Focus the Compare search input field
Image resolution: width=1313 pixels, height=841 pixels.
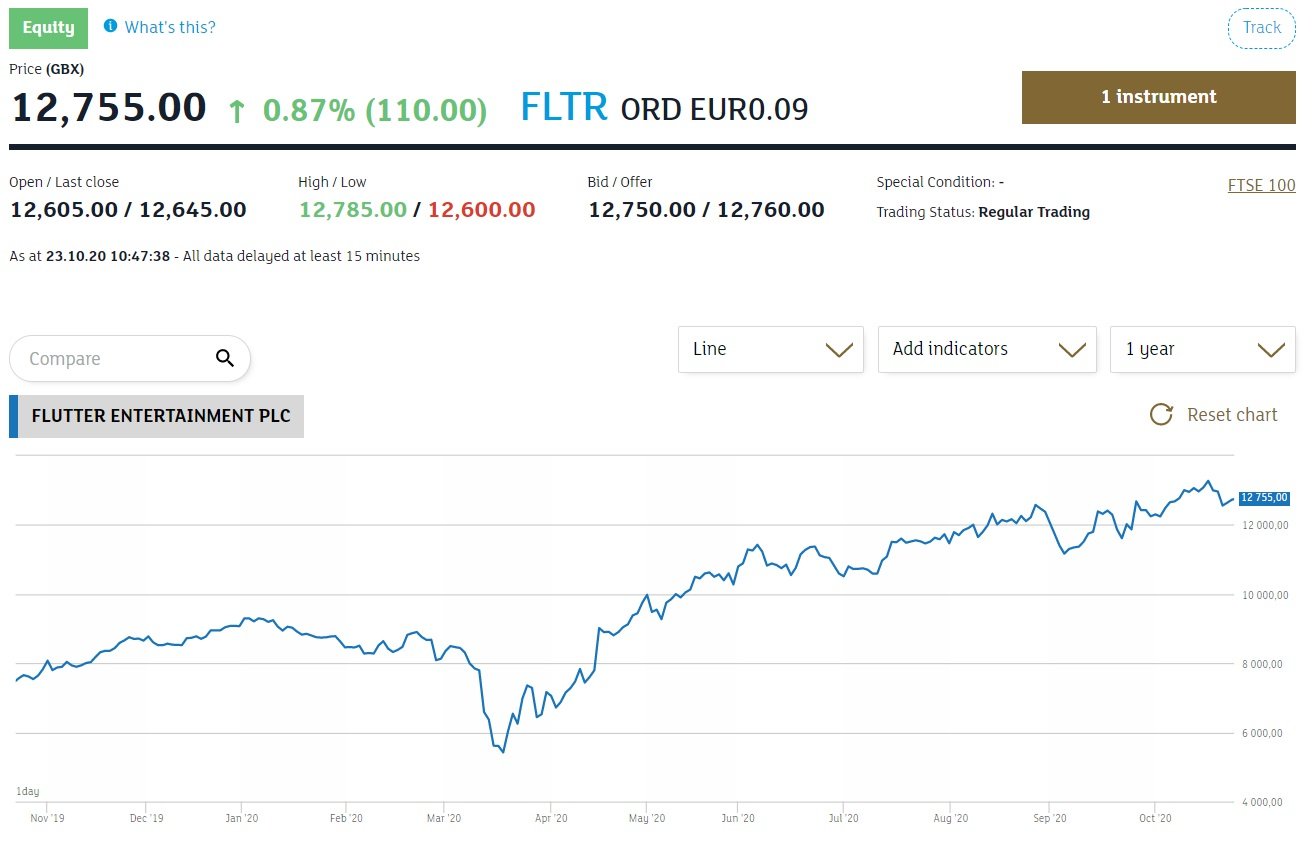(115, 359)
